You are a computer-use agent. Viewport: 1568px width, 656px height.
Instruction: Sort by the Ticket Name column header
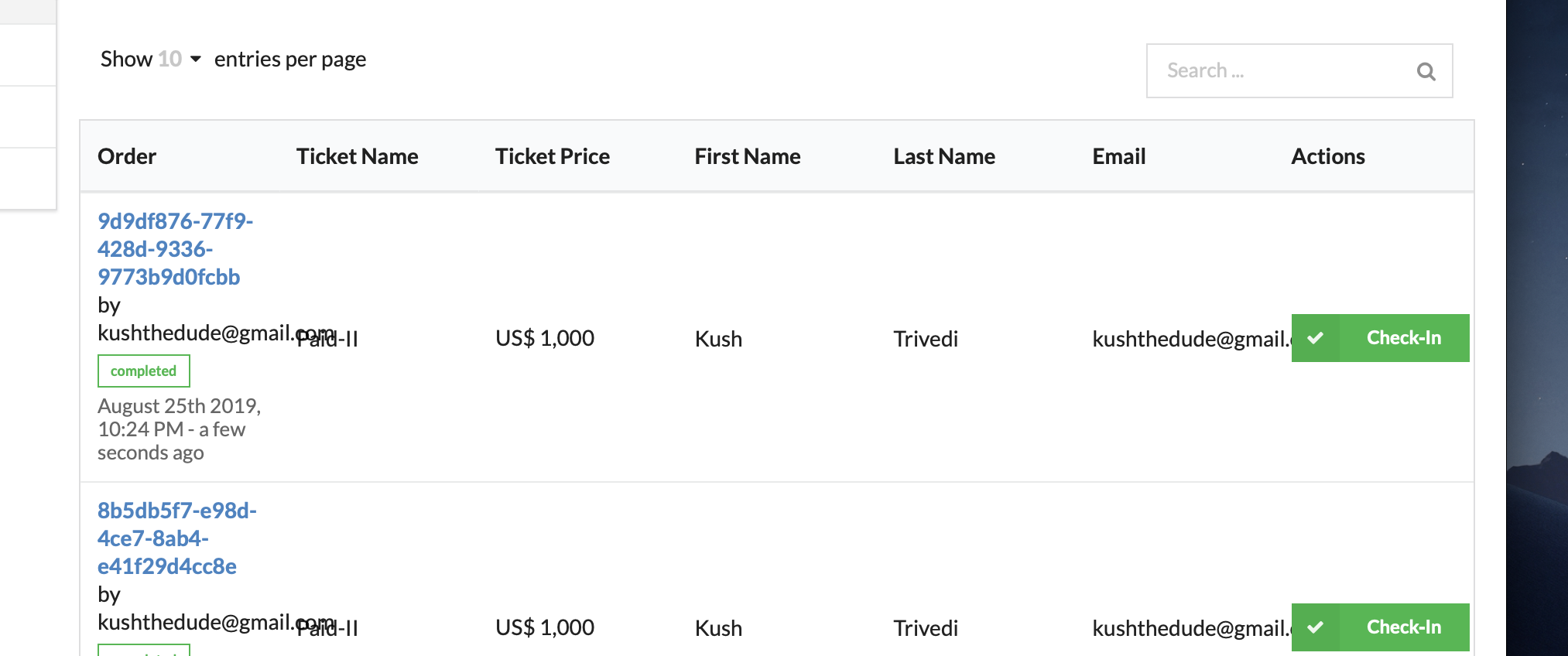357,156
